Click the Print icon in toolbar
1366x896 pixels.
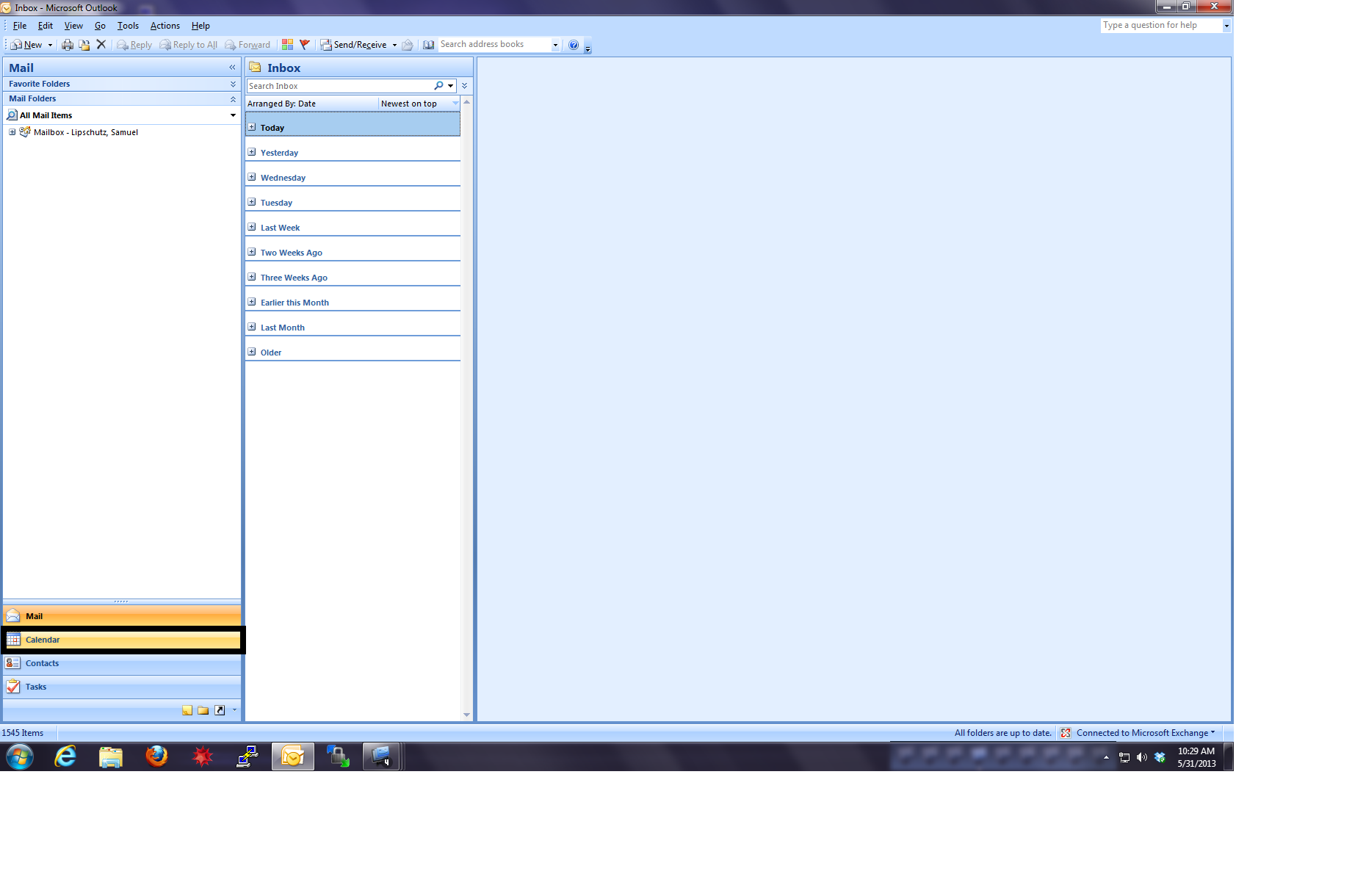[x=68, y=45]
